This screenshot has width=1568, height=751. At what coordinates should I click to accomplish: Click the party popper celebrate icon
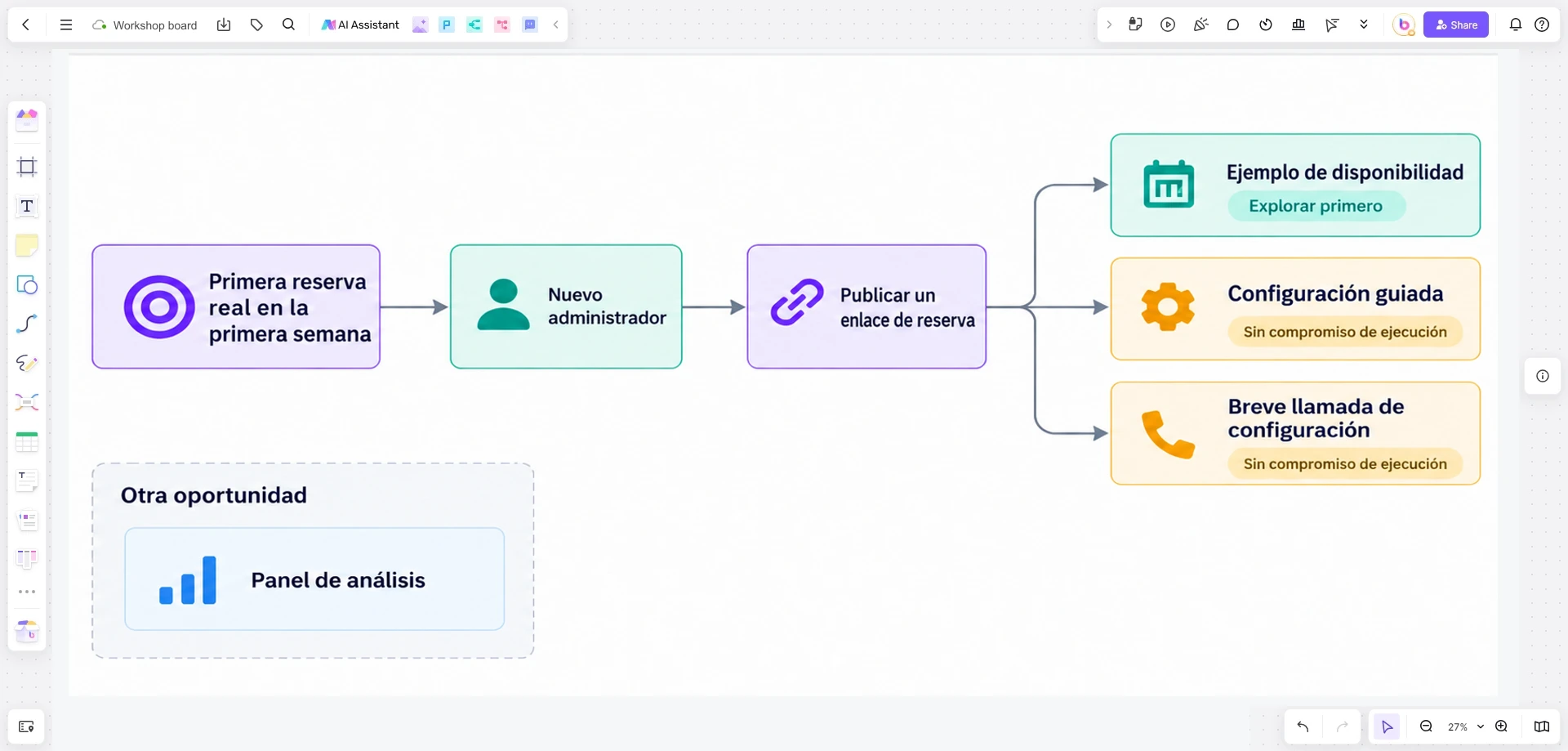[x=1200, y=25]
